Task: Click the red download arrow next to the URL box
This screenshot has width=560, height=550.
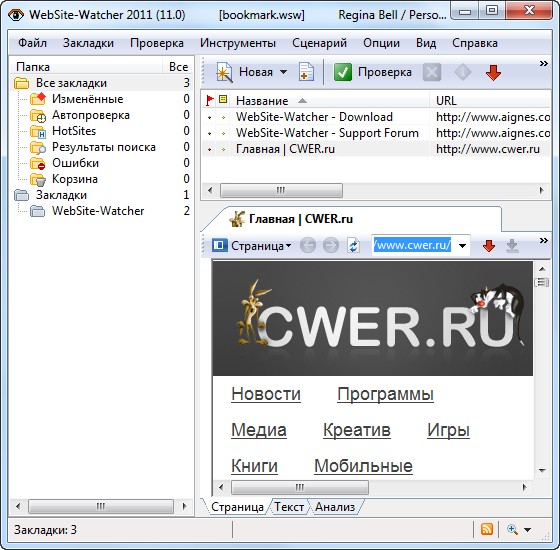Action: (489, 246)
